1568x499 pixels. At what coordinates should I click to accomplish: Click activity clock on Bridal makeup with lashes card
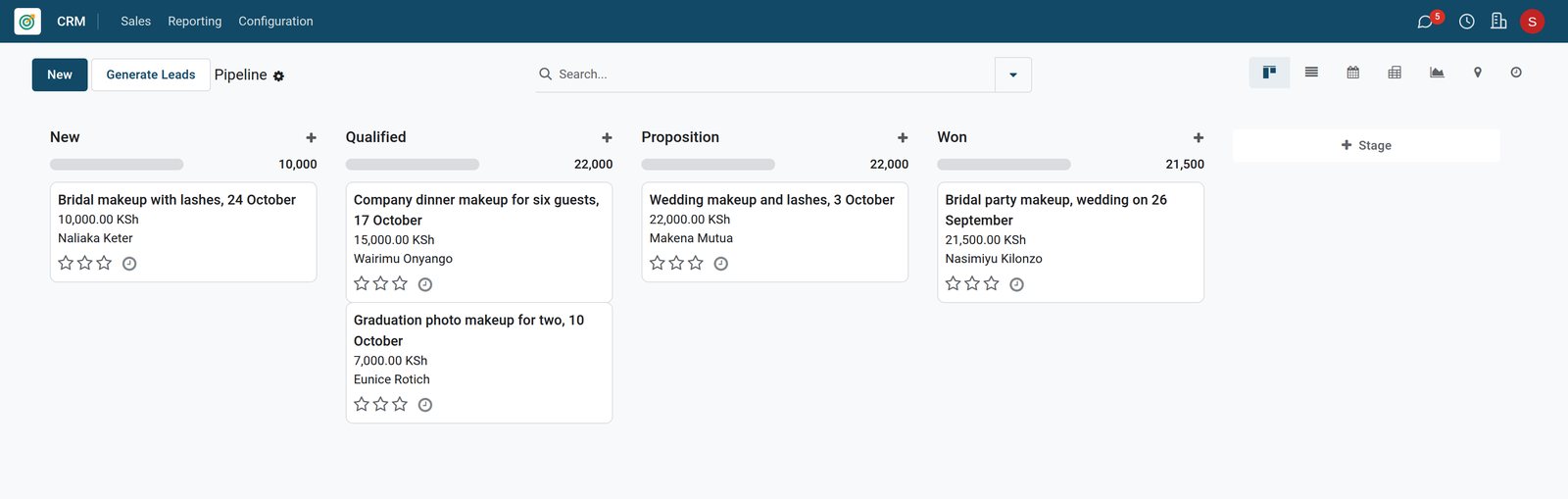[x=129, y=264]
